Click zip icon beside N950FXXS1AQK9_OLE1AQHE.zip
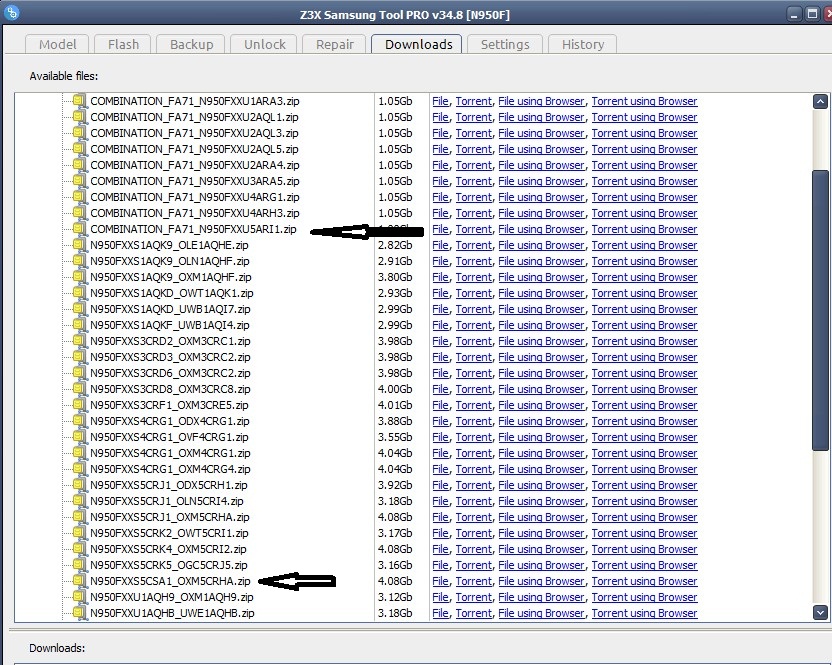The width and height of the screenshot is (832, 665). [x=79, y=245]
